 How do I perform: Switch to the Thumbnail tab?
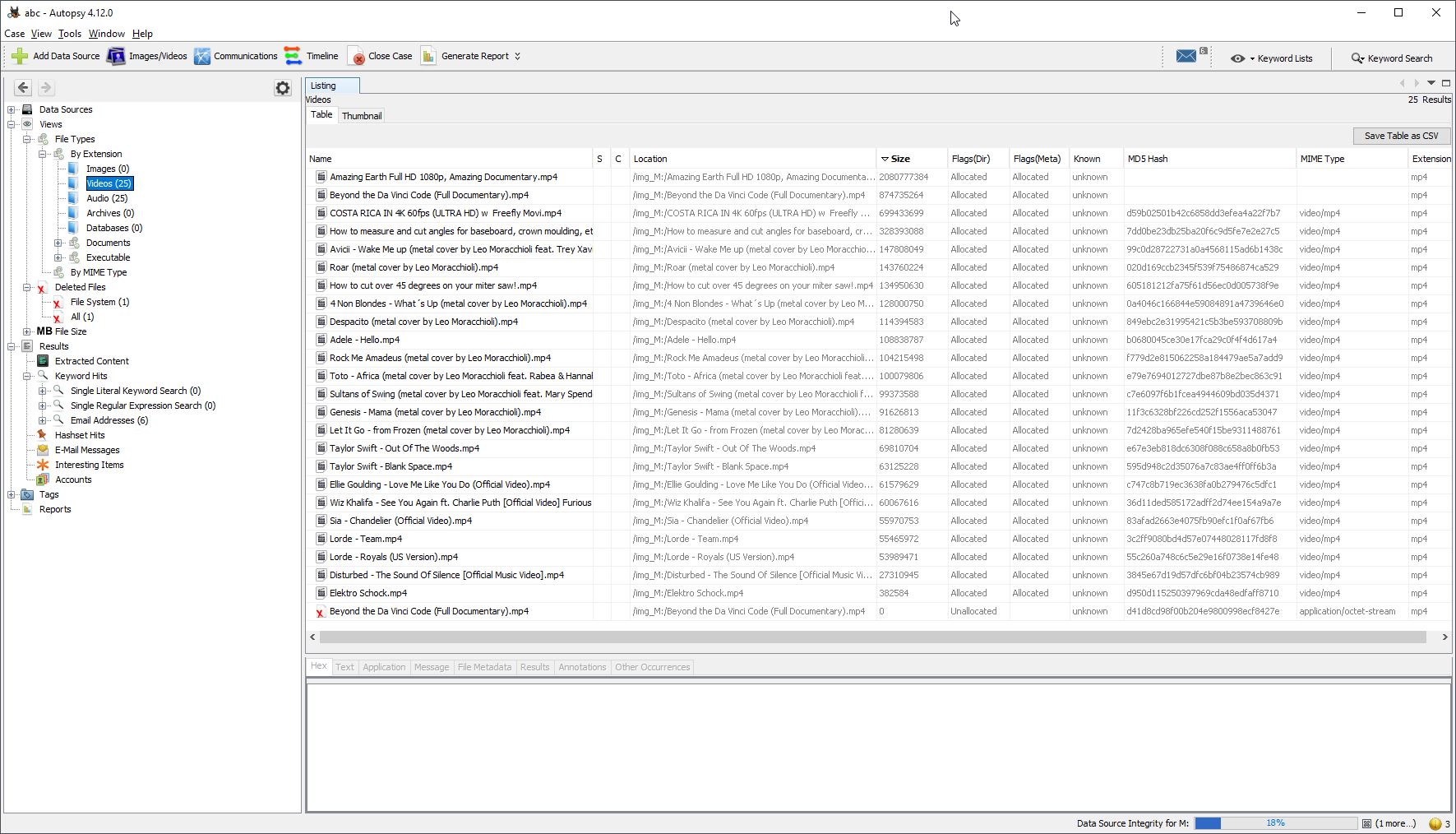point(362,116)
